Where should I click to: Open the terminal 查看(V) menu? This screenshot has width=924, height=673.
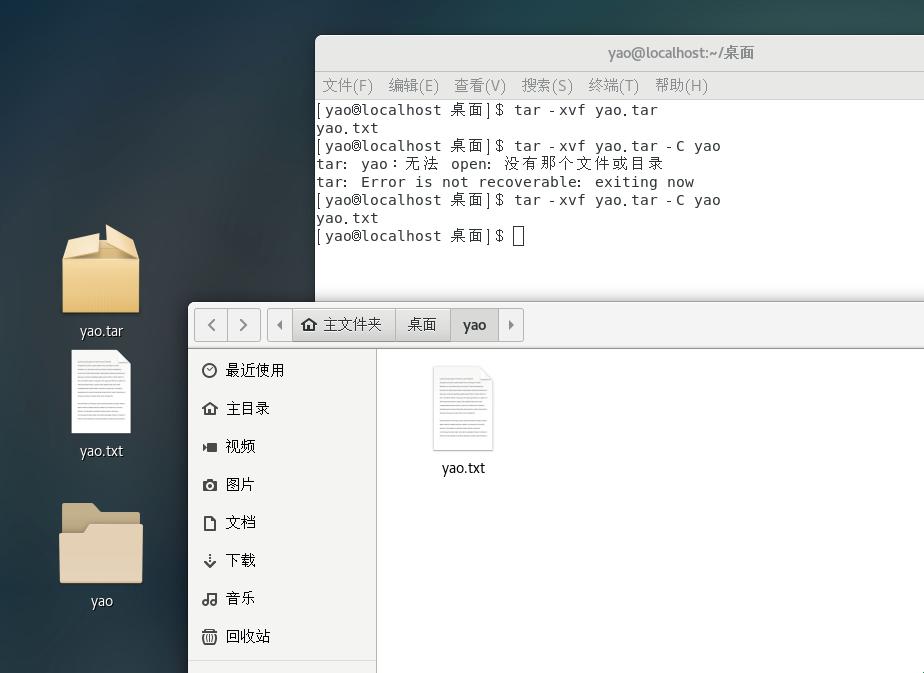coord(480,85)
